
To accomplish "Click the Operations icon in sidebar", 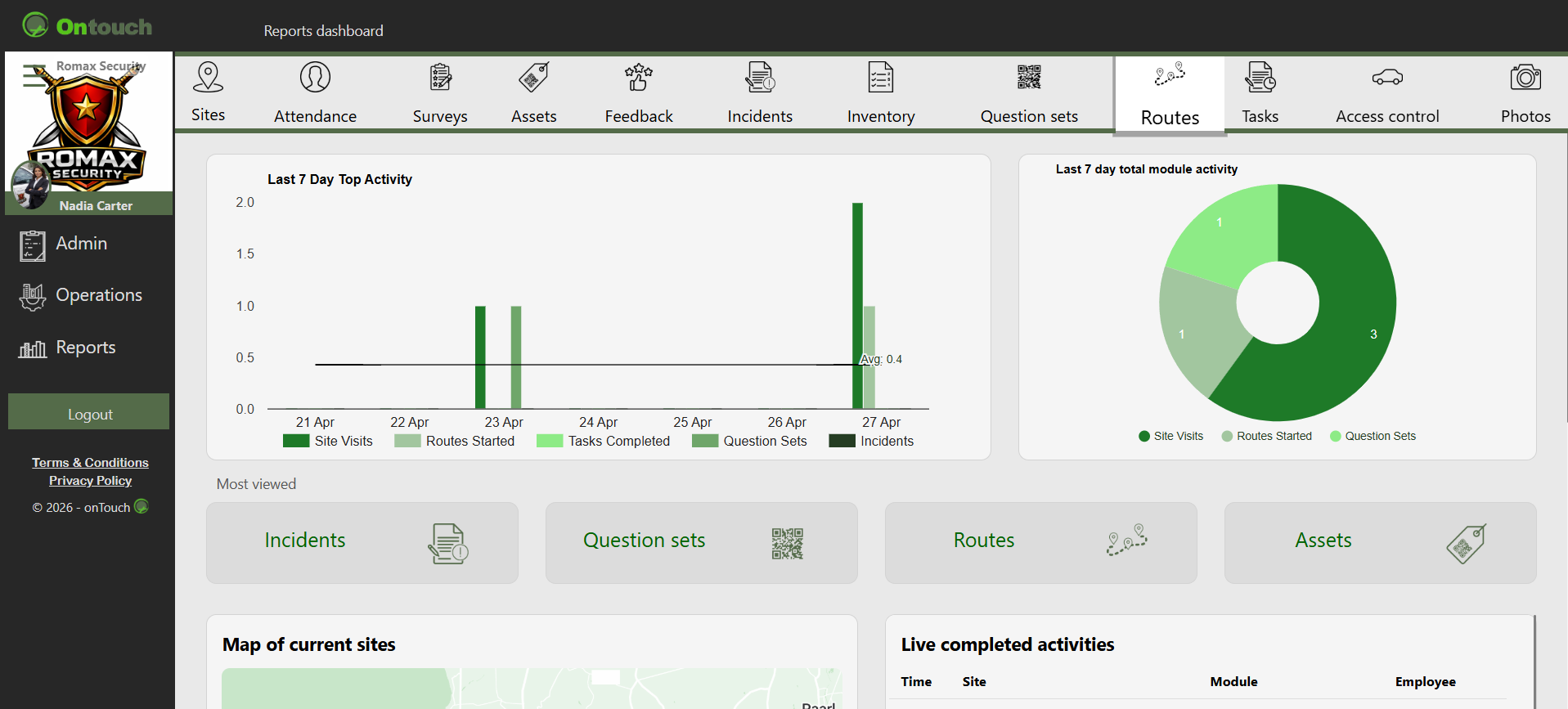I will (33, 297).
